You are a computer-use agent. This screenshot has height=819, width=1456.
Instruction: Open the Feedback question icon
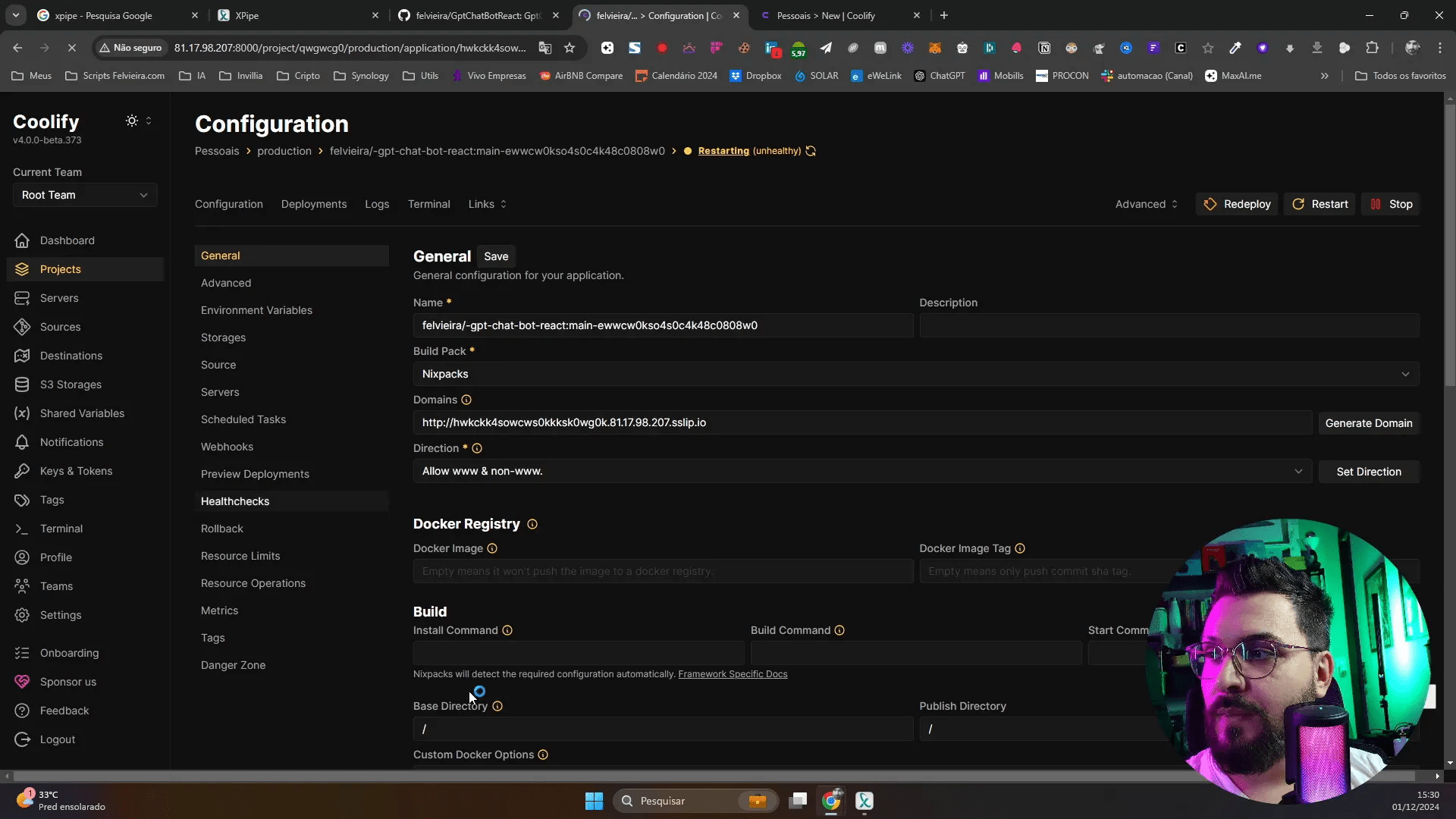(22, 711)
